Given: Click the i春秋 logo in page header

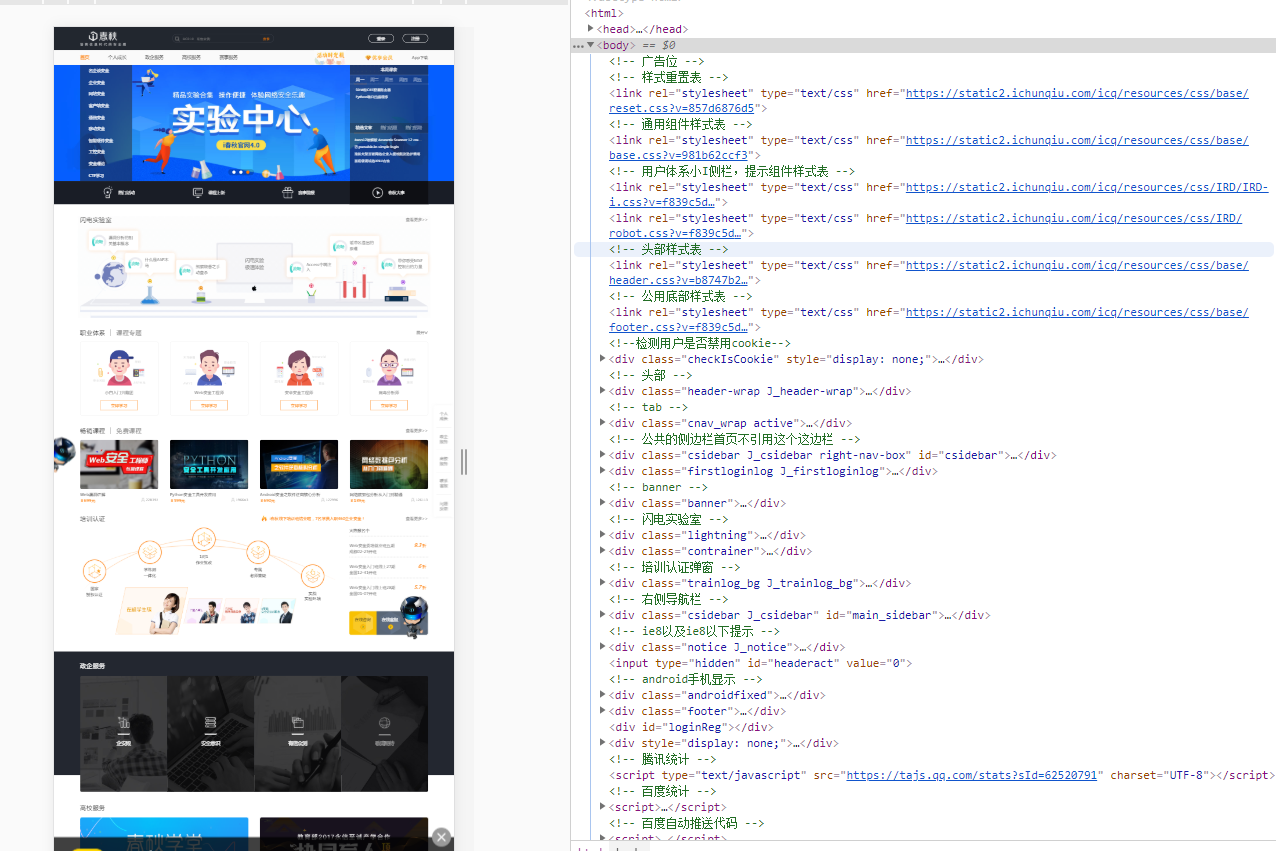Looking at the screenshot, I should (x=104, y=39).
